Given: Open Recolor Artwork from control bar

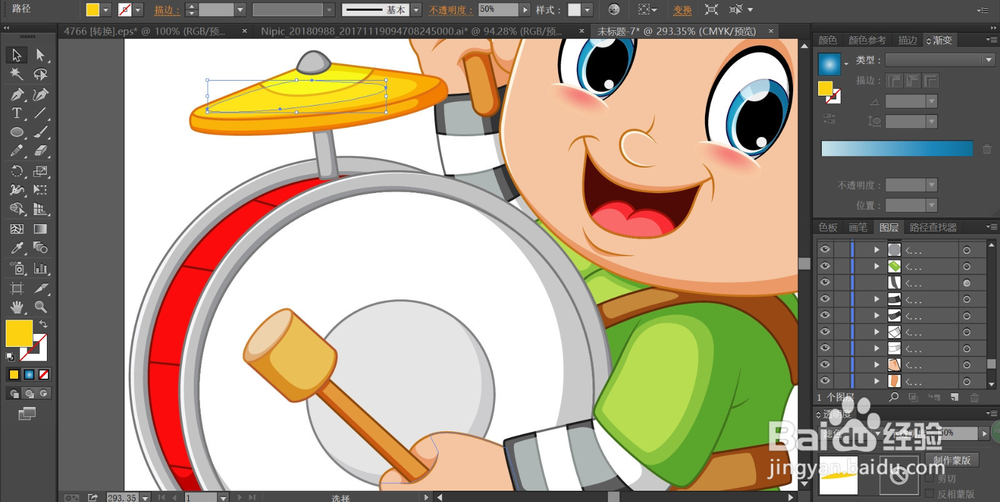Looking at the screenshot, I should coord(614,10).
